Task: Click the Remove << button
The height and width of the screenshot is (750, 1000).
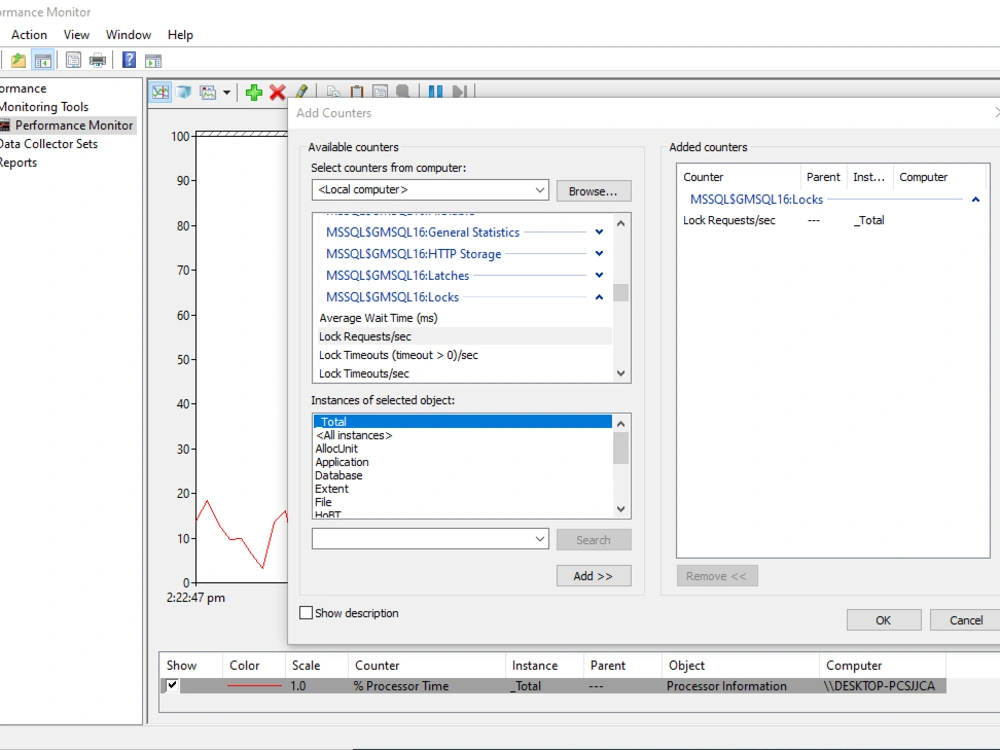Action: tap(717, 576)
